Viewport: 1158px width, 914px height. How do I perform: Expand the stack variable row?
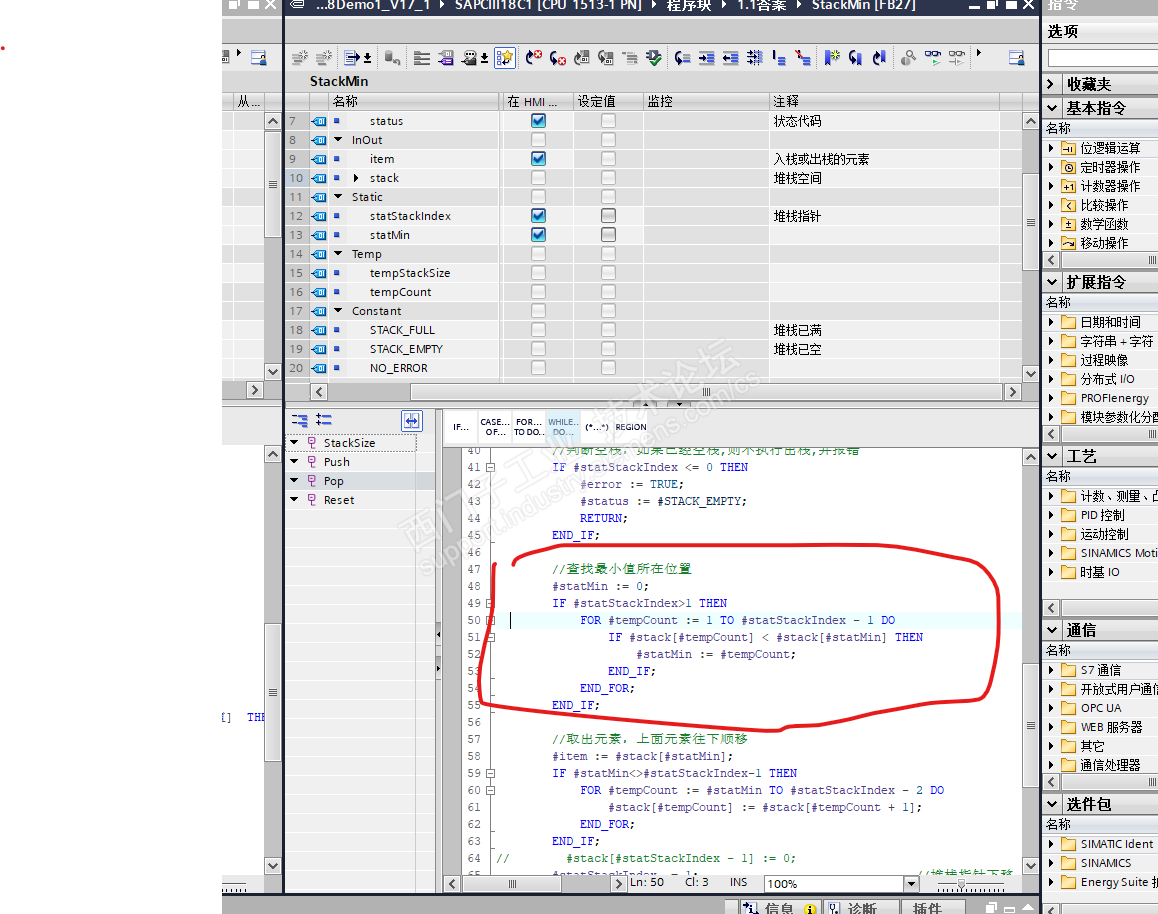(356, 178)
